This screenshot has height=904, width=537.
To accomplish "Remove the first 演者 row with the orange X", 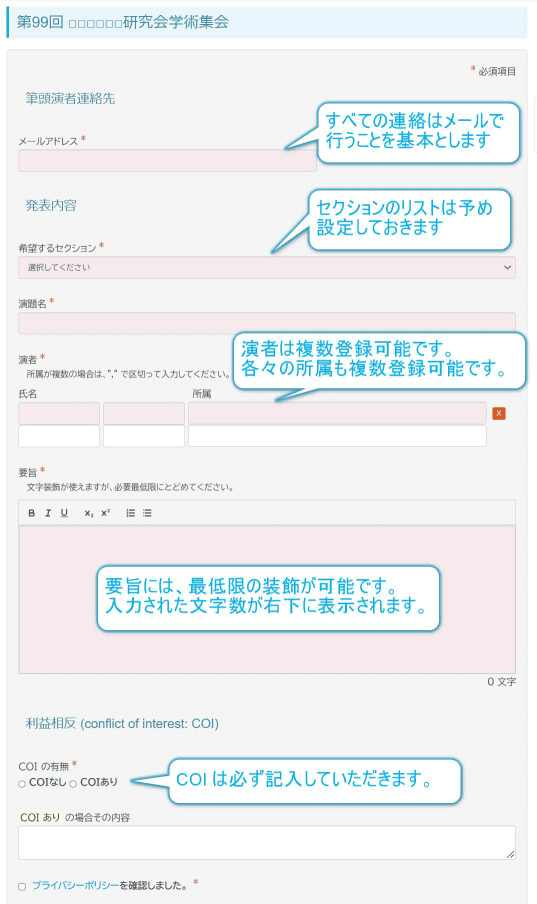I will click(x=499, y=413).
